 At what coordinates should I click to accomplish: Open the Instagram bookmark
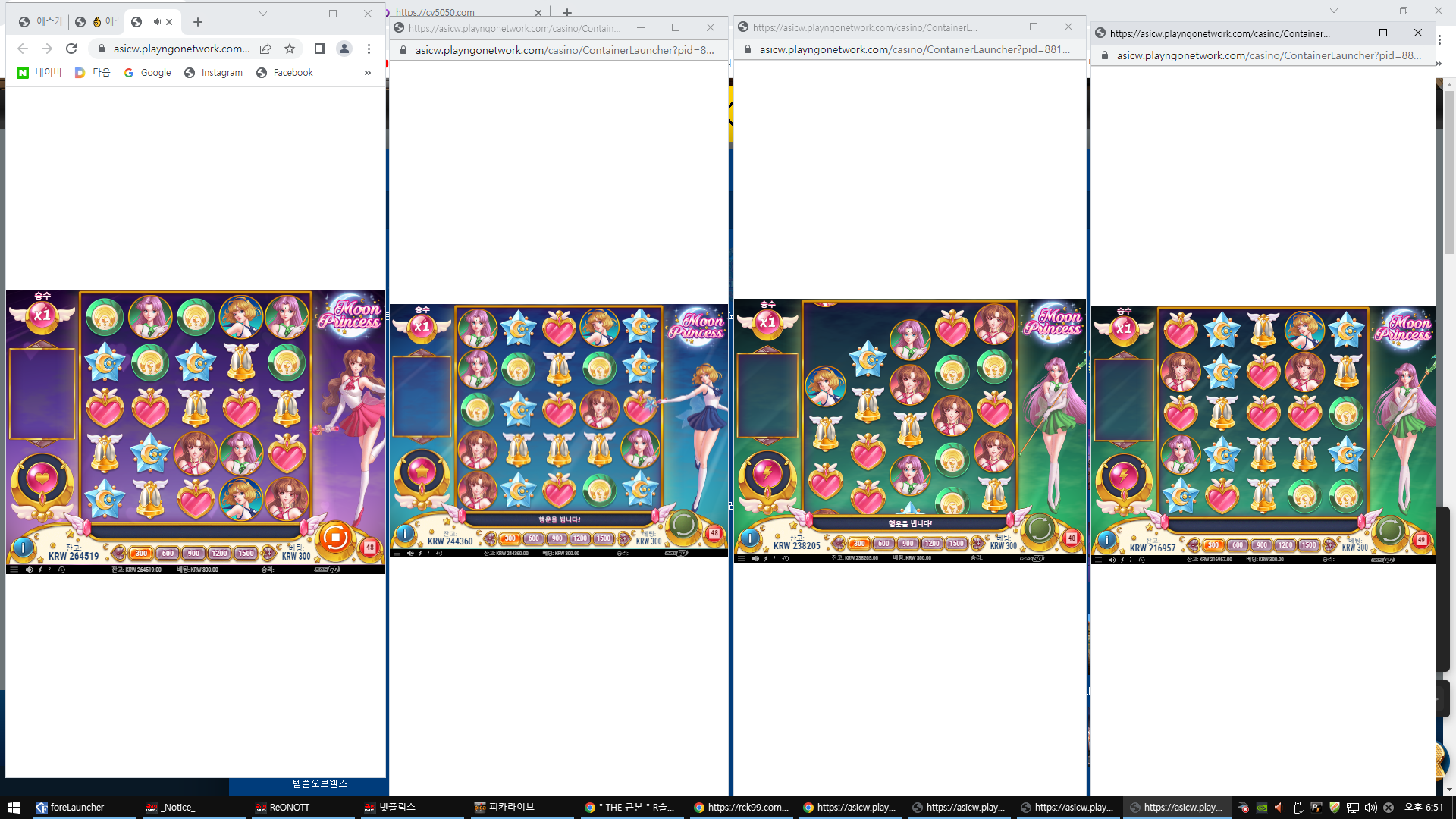point(213,73)
